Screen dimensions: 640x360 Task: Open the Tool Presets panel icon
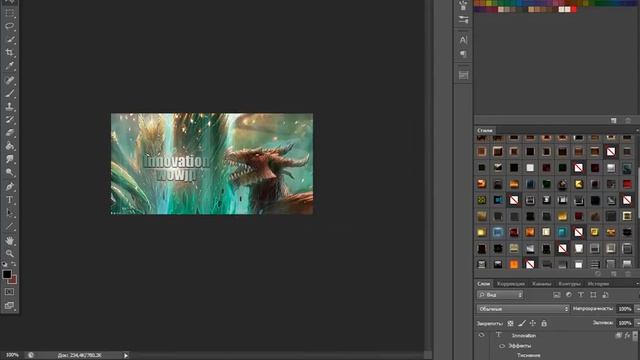pos(463,75)
